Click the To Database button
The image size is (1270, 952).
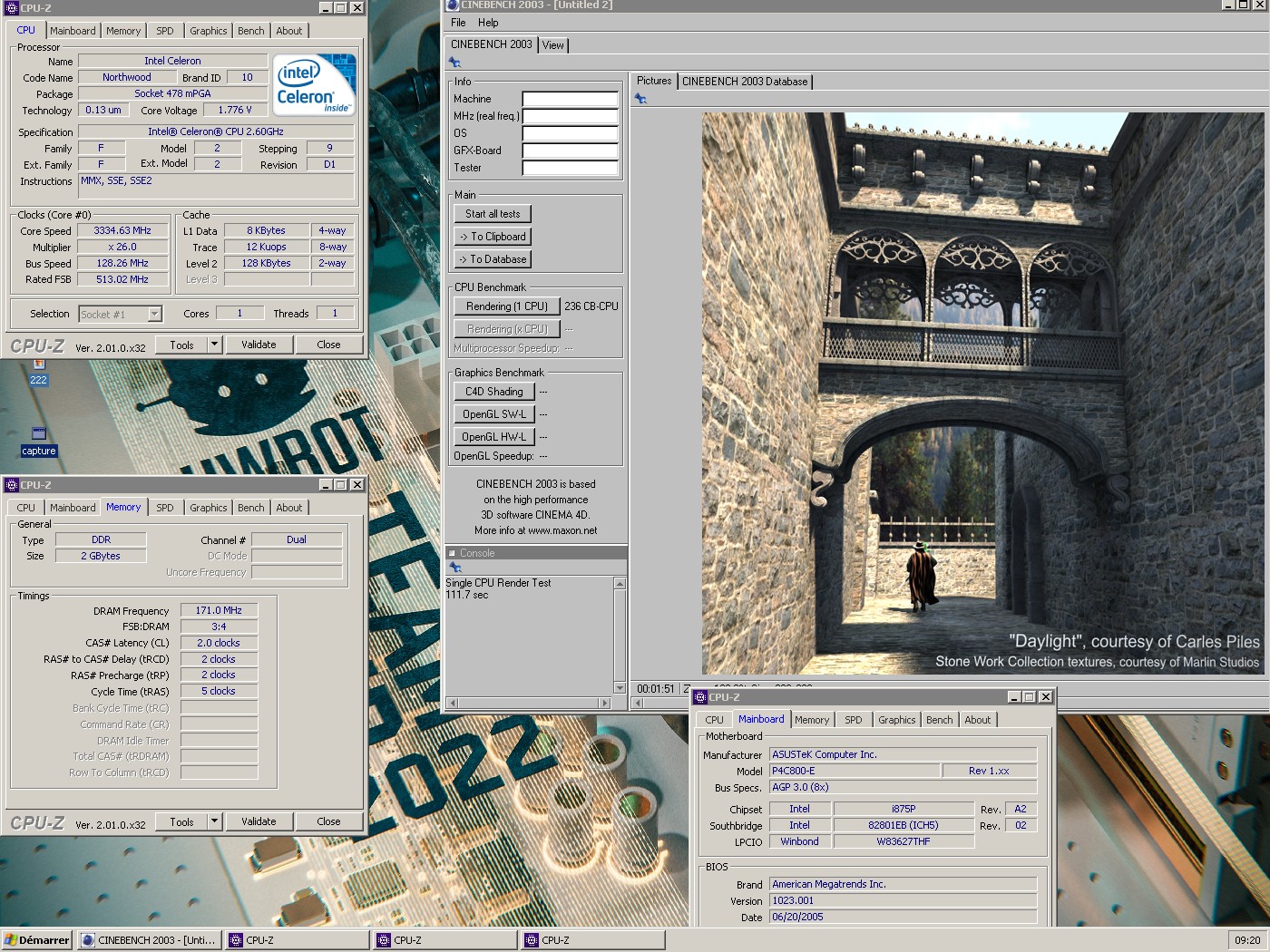tap(493, 259)
